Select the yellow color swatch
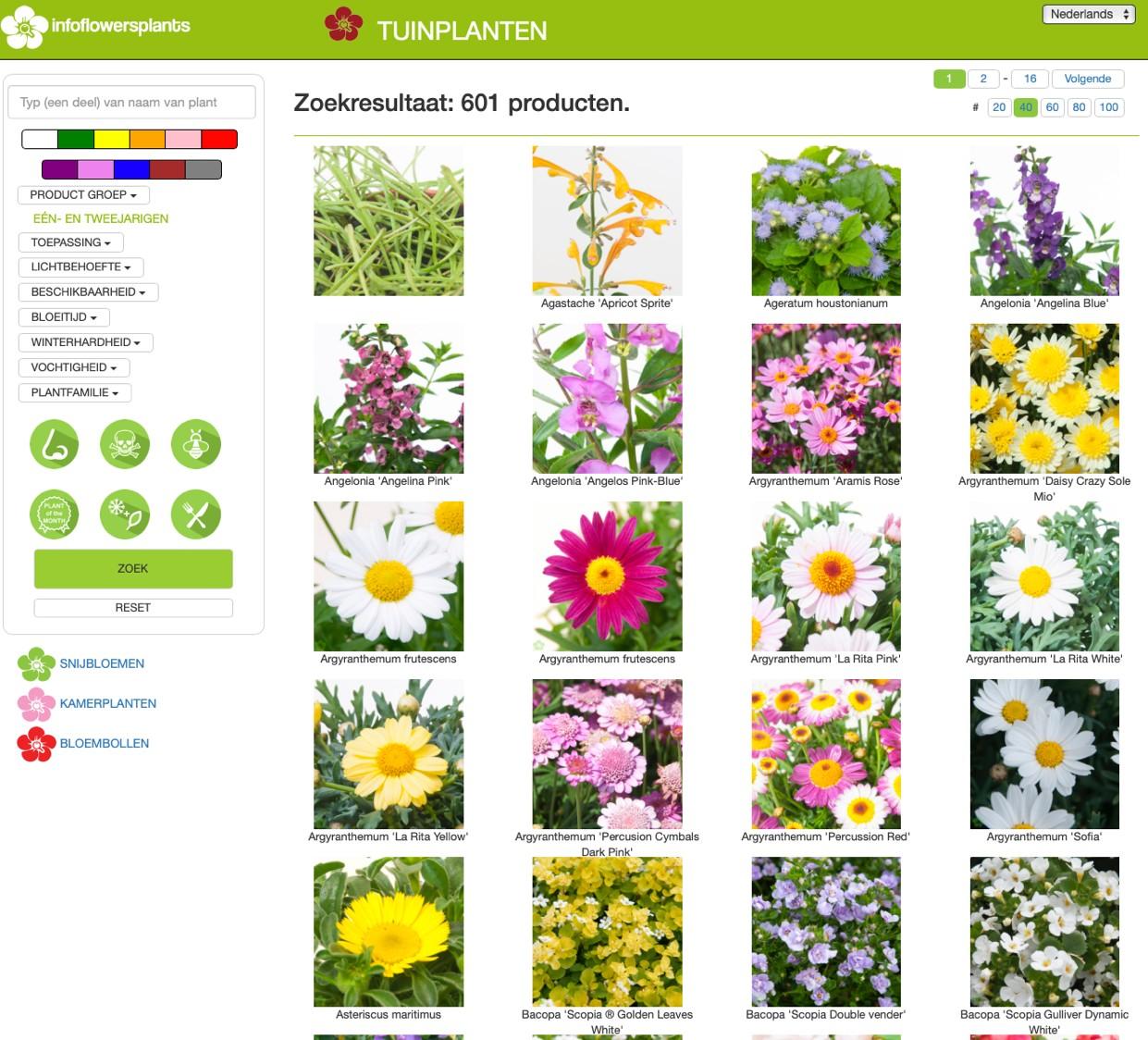This screenshot has height=1040, width=1148. pyautogui.click(x=112, y=140)
